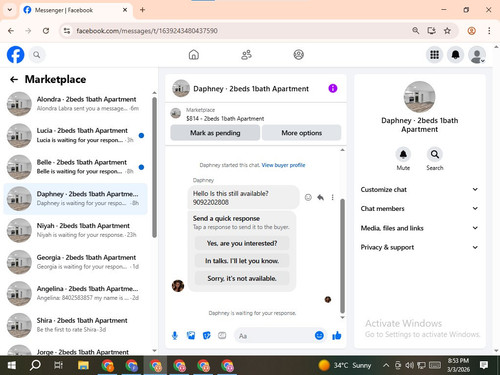Open the Friends icon in top navigation

pyautogui.click(x=246, y=55)
